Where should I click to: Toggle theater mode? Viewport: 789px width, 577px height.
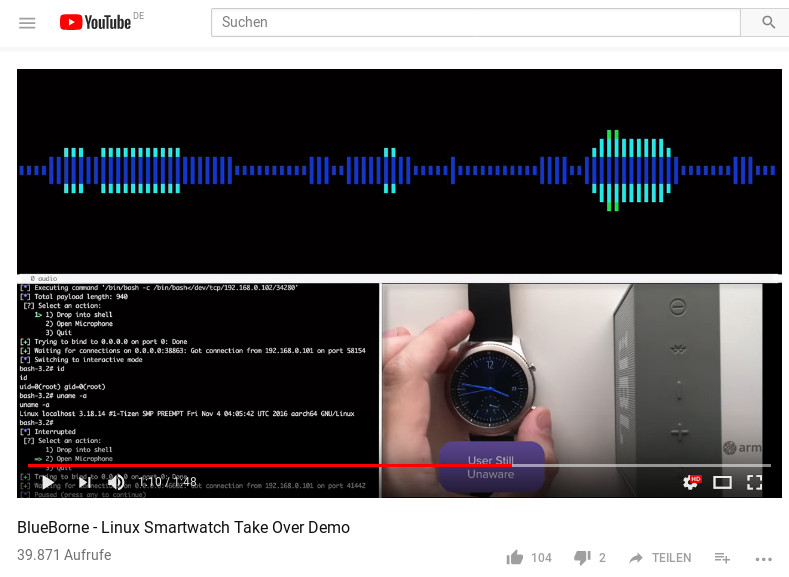(723, 483)
